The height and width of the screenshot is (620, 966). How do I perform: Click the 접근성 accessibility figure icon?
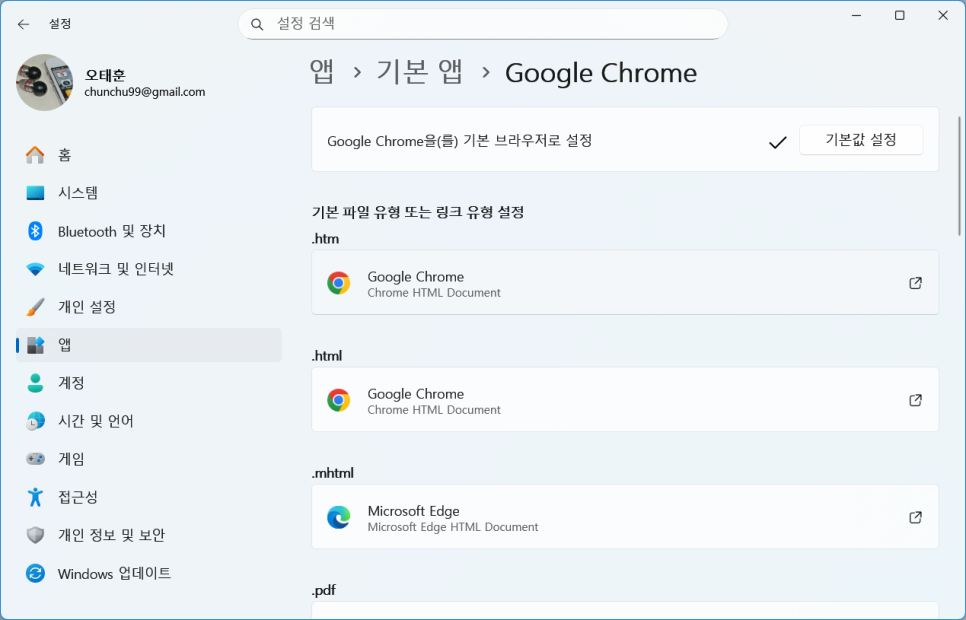point(35,497)
